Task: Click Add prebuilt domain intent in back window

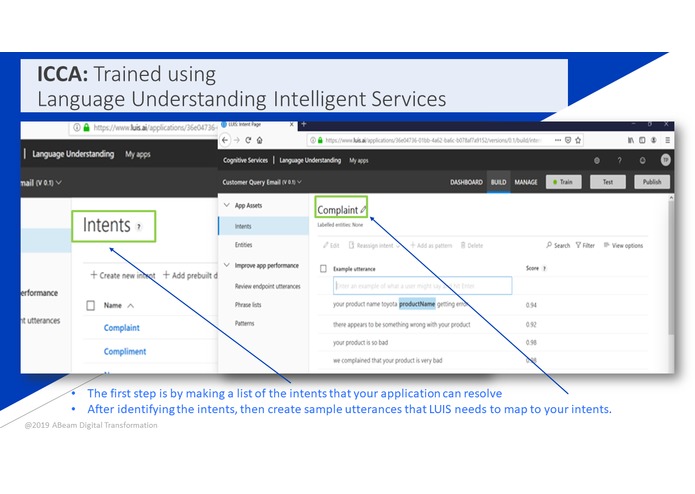Action: tap(191, 276)
